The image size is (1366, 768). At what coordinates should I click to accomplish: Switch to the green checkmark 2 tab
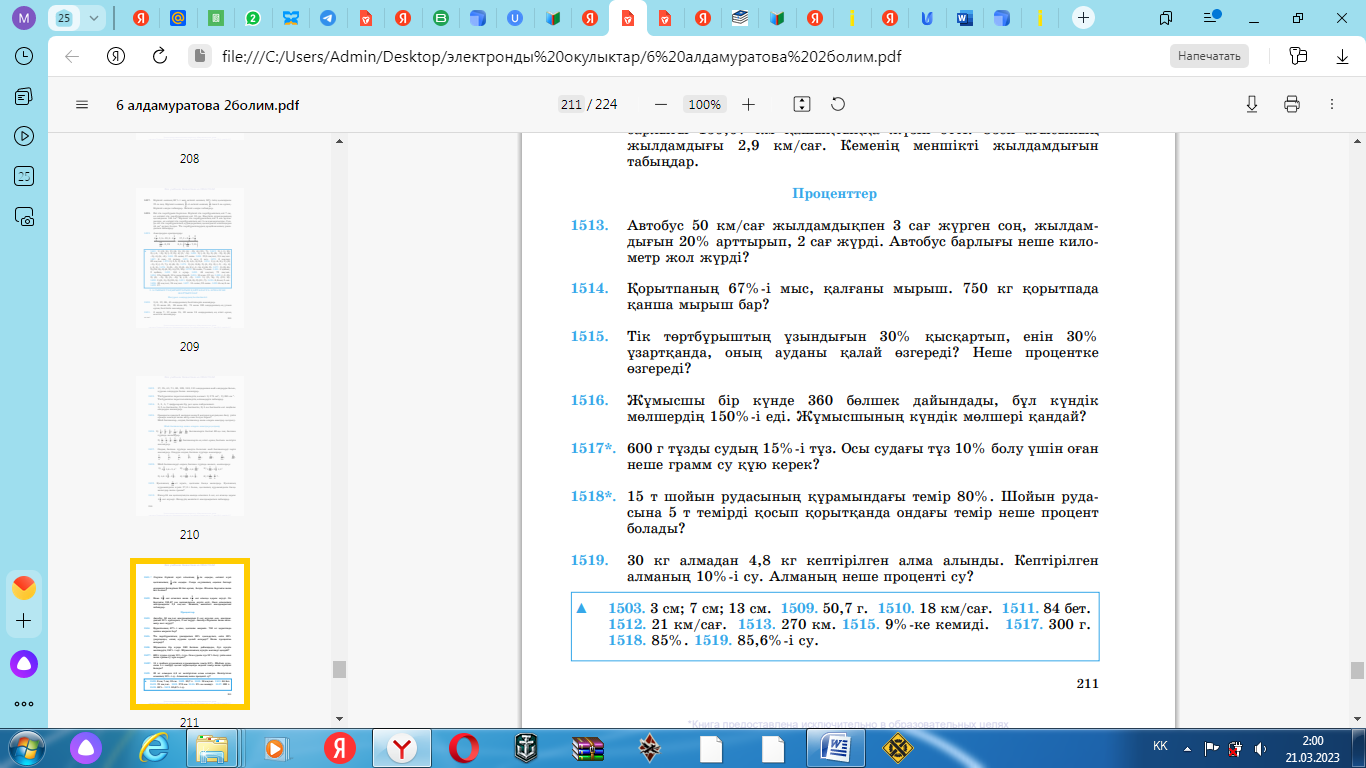253,18
